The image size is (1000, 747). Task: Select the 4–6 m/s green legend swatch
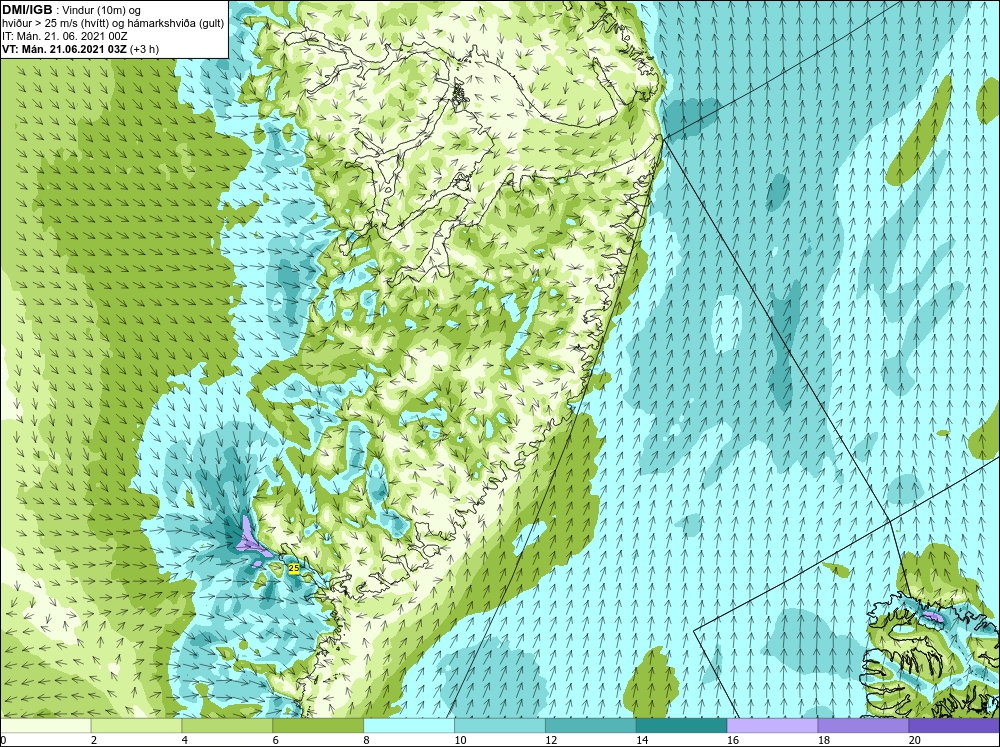pyautogui.click(x=227, y=726)
